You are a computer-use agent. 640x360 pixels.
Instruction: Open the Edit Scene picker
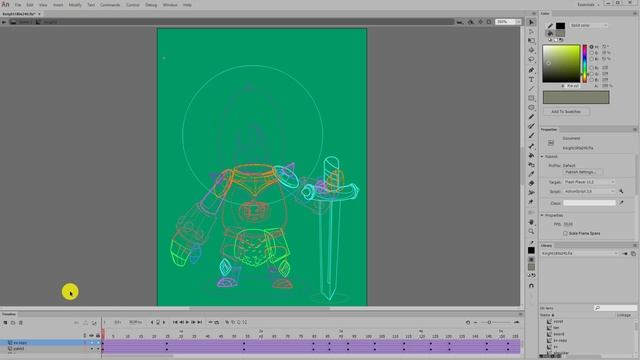460,22
